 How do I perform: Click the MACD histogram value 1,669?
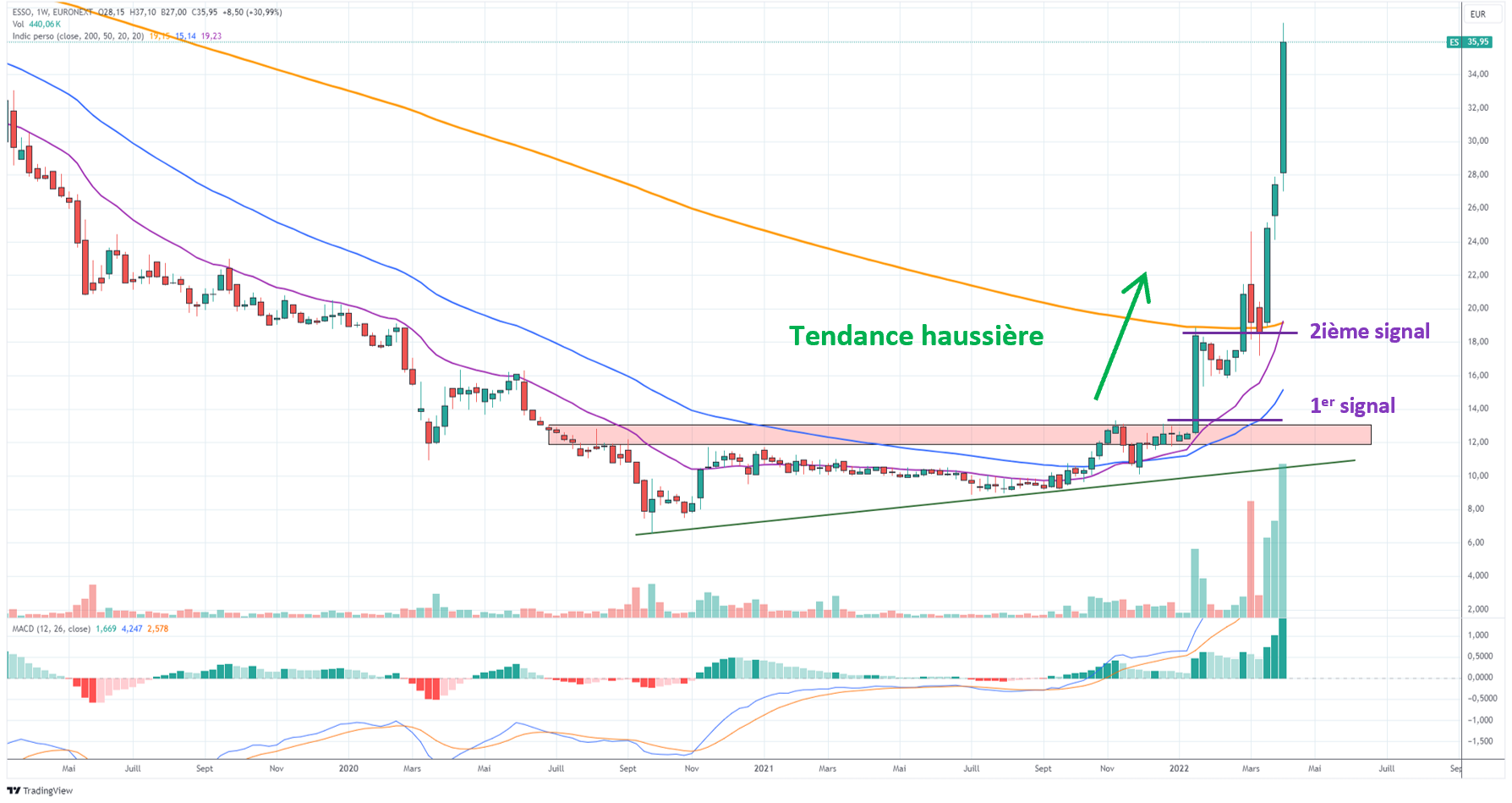tap(107, 629)
